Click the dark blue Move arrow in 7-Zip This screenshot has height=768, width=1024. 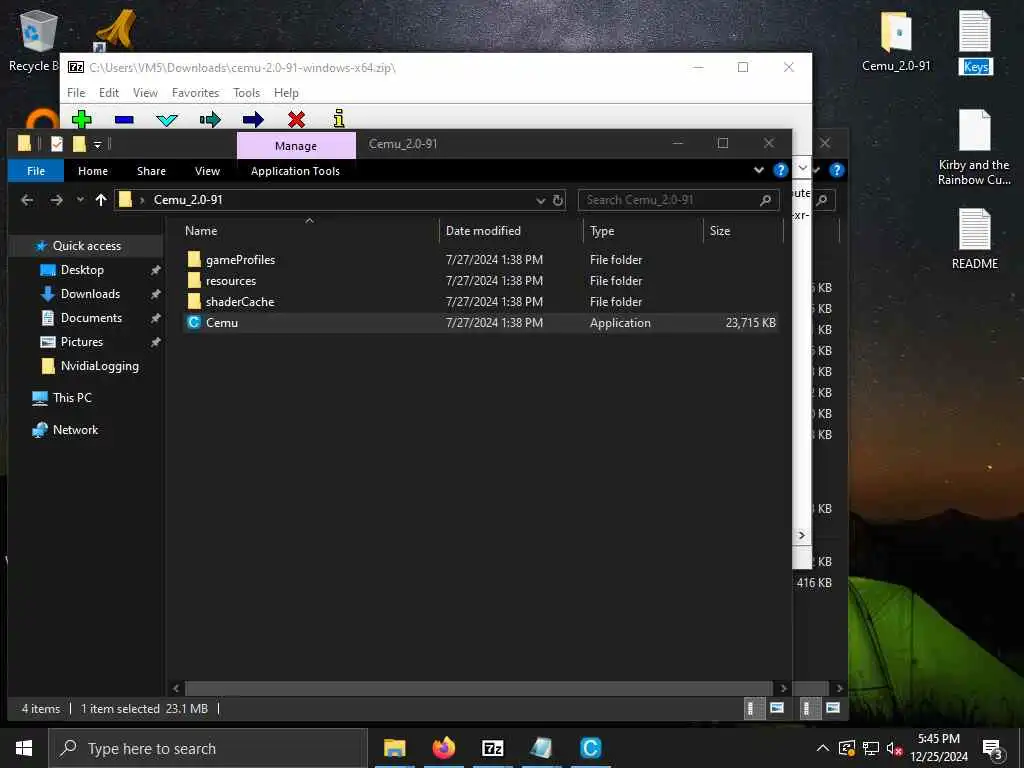253,120
